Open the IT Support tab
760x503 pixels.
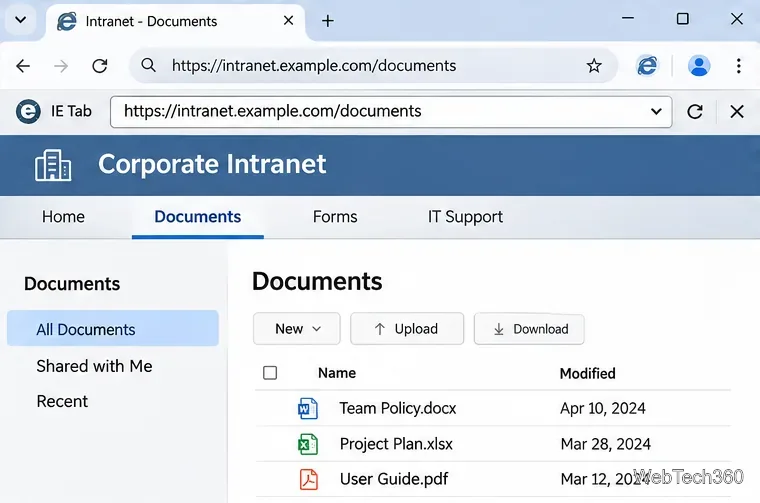click(x=465, y=217)
